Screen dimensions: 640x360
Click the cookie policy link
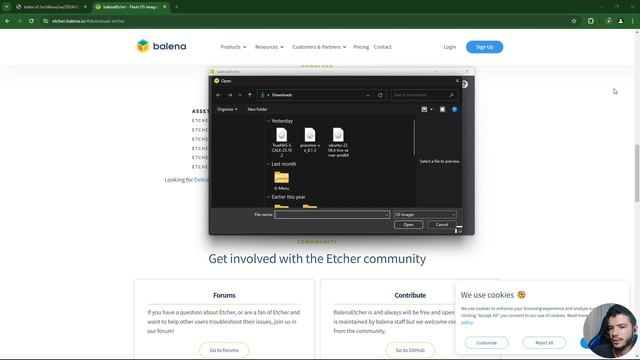click(467, 322)
